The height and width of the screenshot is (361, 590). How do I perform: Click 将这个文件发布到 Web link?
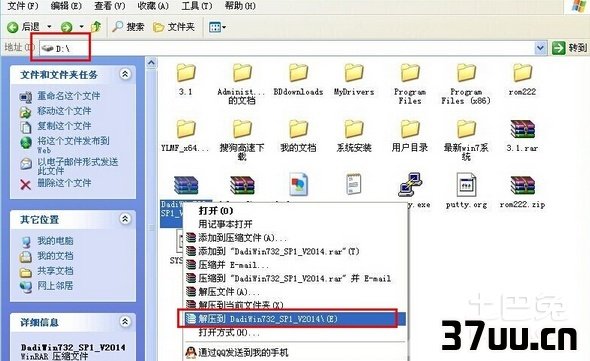73,145
